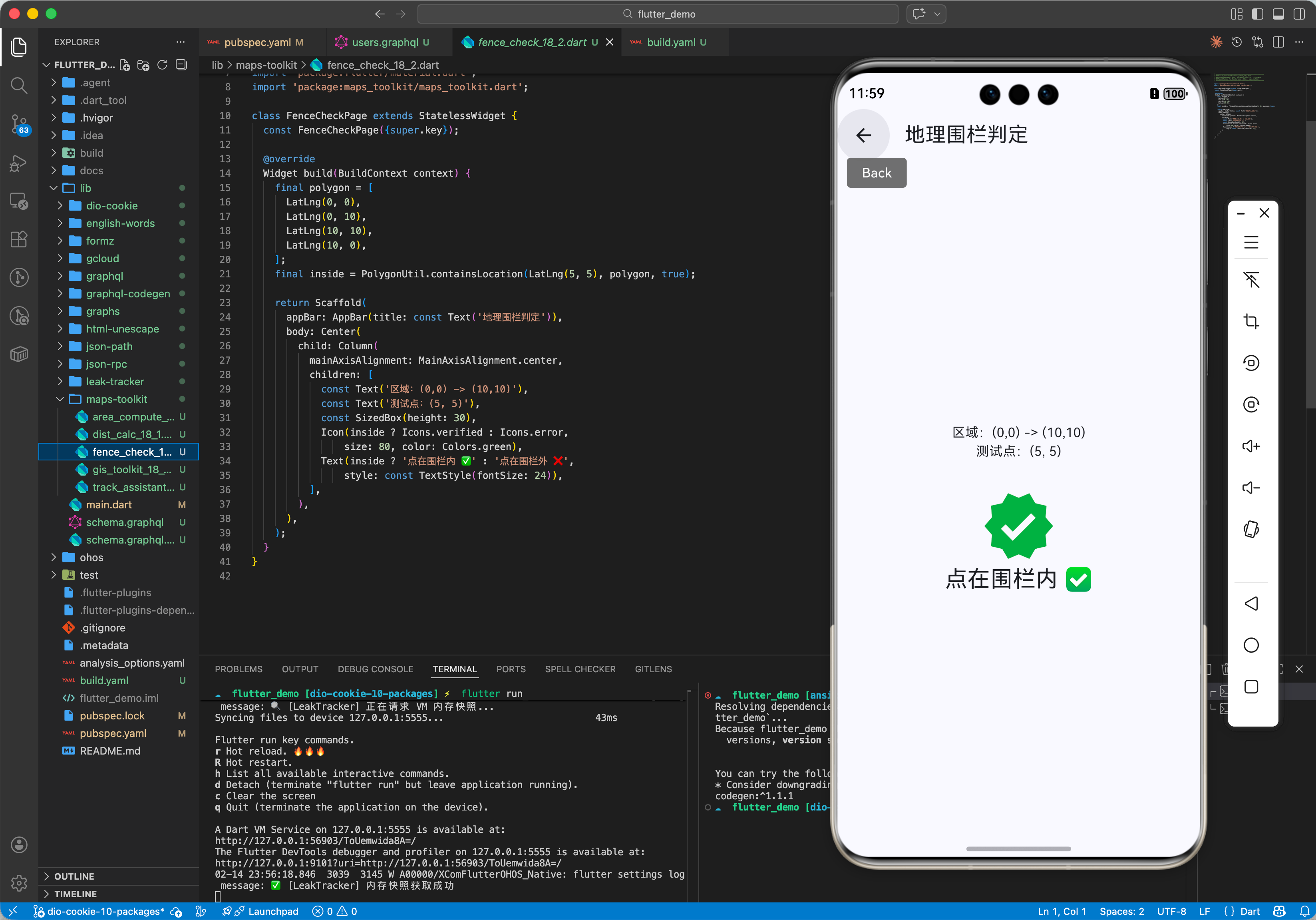Click the flutter_demo command center search field
1316x920 pixels.
(658, 14)
